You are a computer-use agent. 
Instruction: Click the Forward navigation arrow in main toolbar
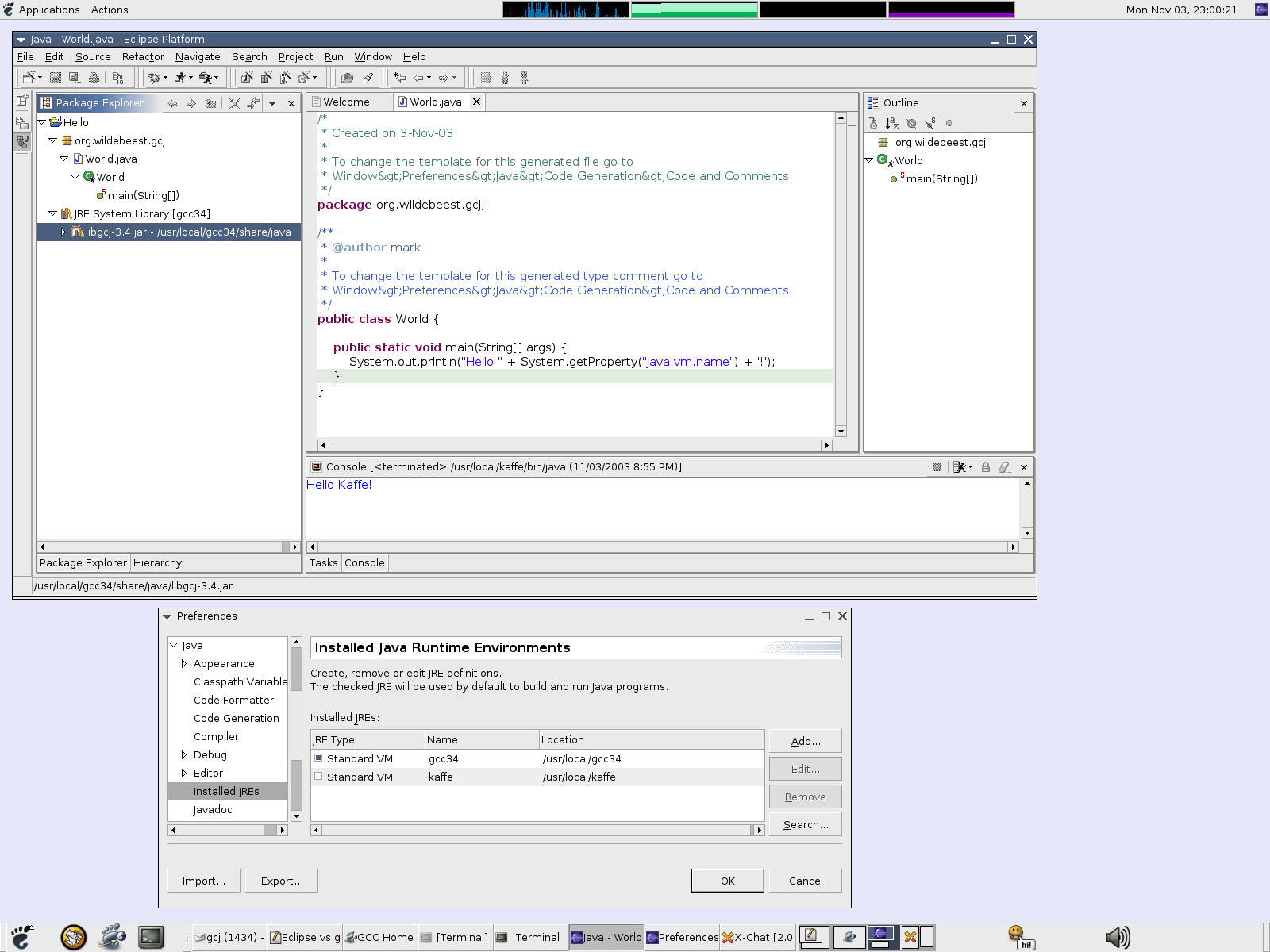[x=444, y=78]
